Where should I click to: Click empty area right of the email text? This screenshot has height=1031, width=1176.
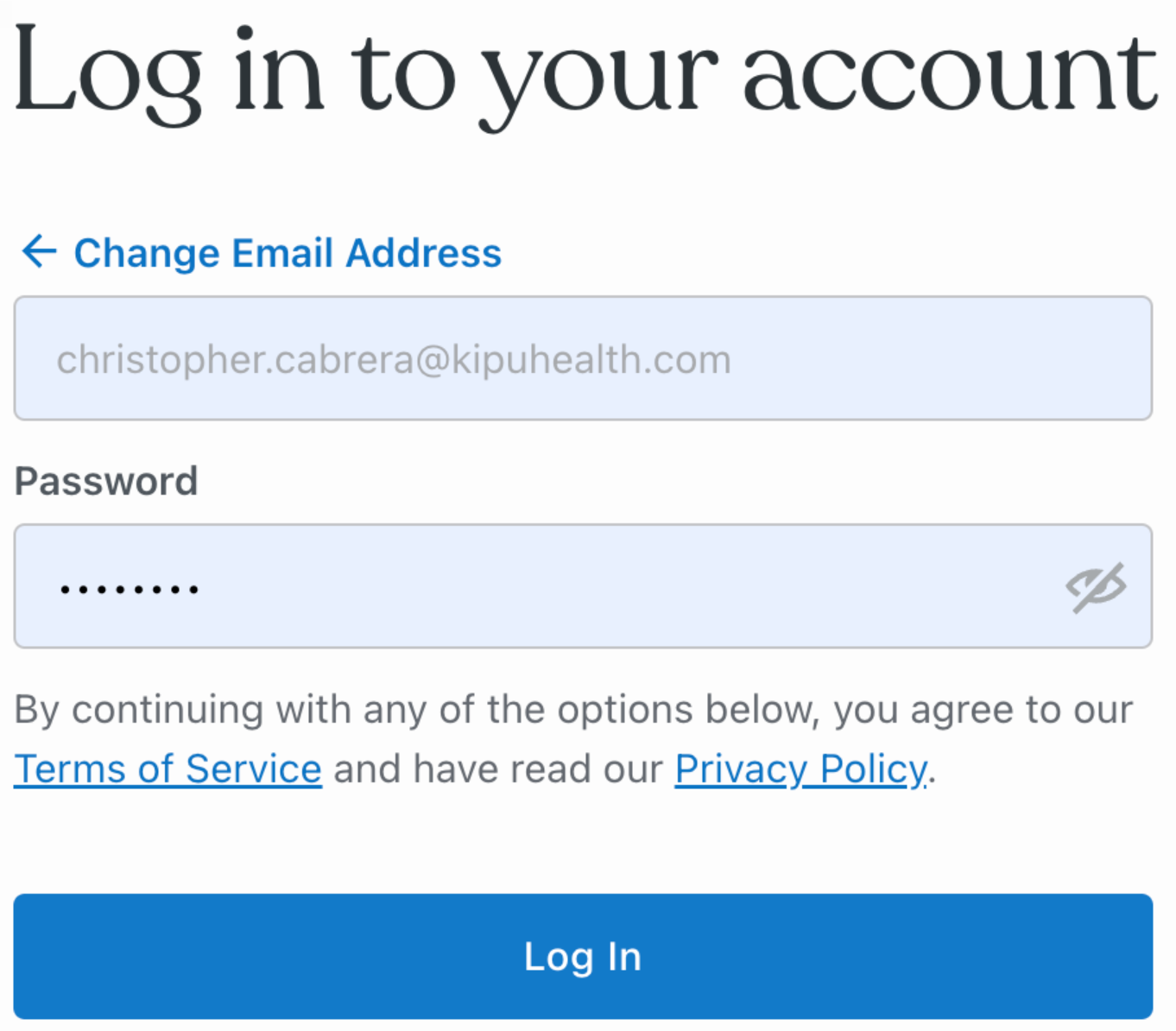click(933, 358)
